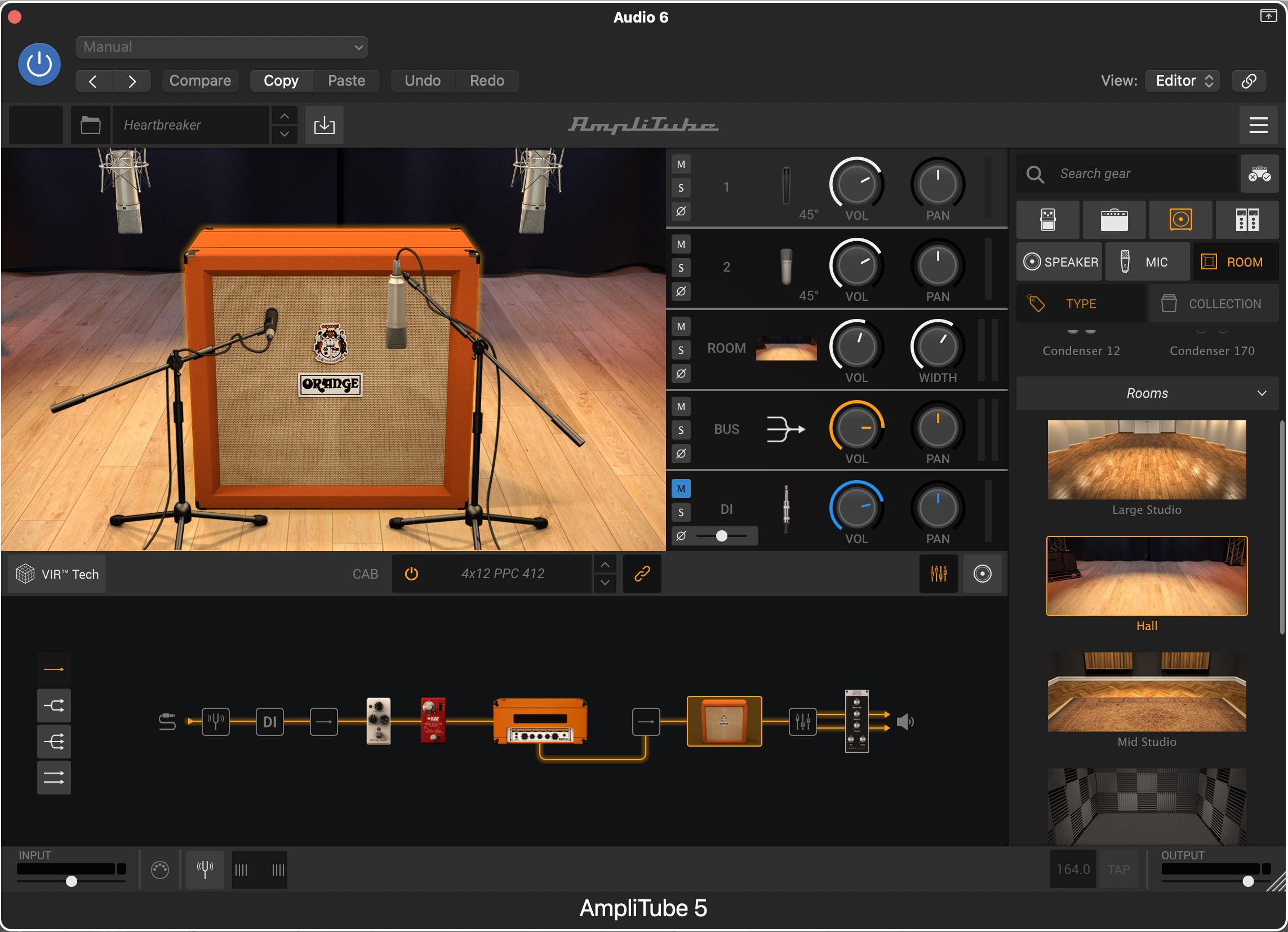The width and height of the screenshot is (1288, 932).
Task: Mute the ROOM channel
Action: point(681,327)
